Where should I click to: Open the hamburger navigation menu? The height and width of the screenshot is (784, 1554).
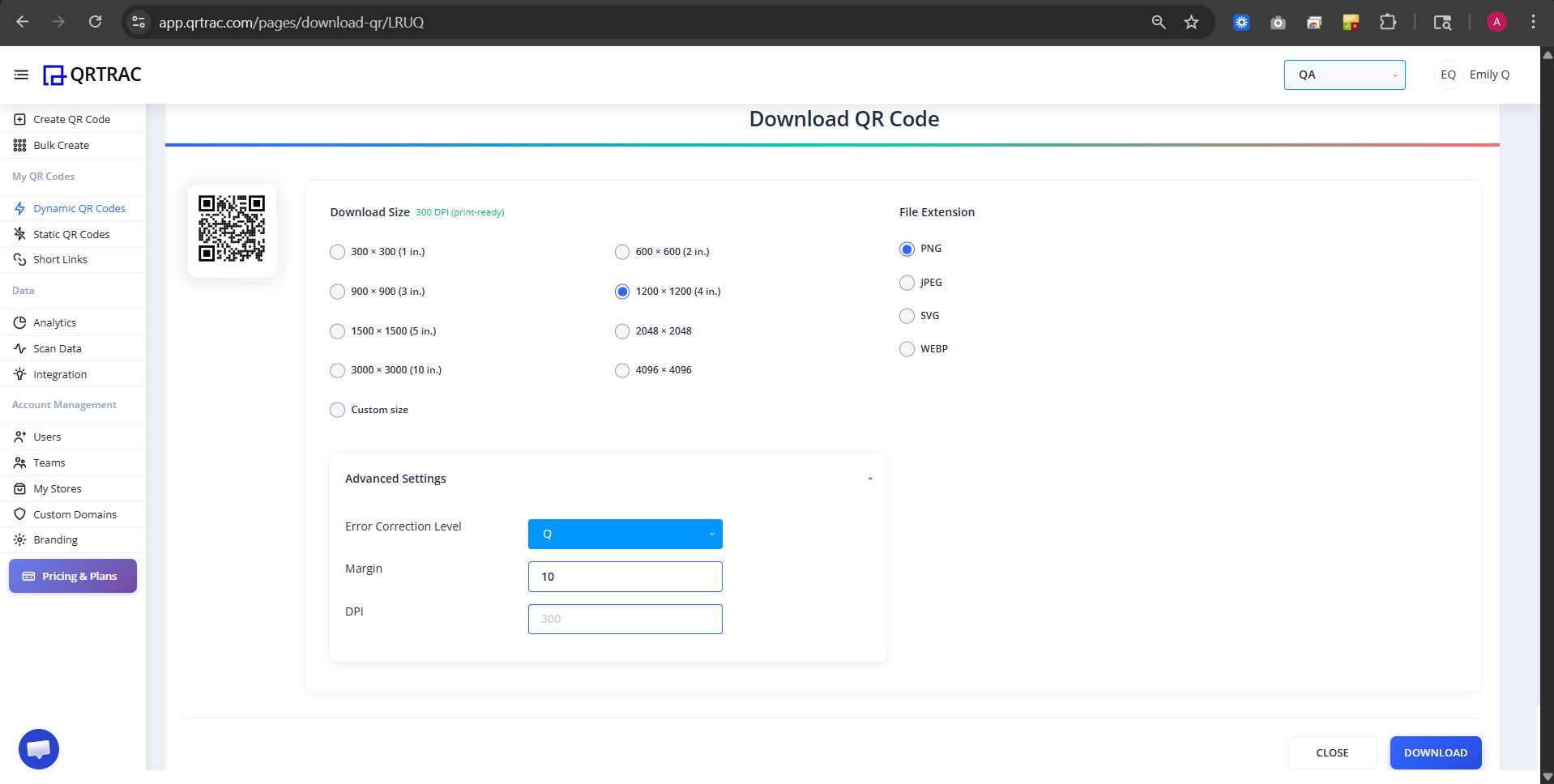coord(20,74)
